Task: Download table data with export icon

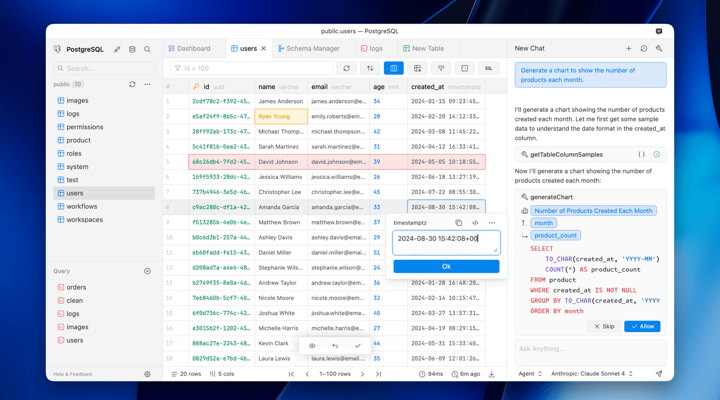Action: click(491, 374)
